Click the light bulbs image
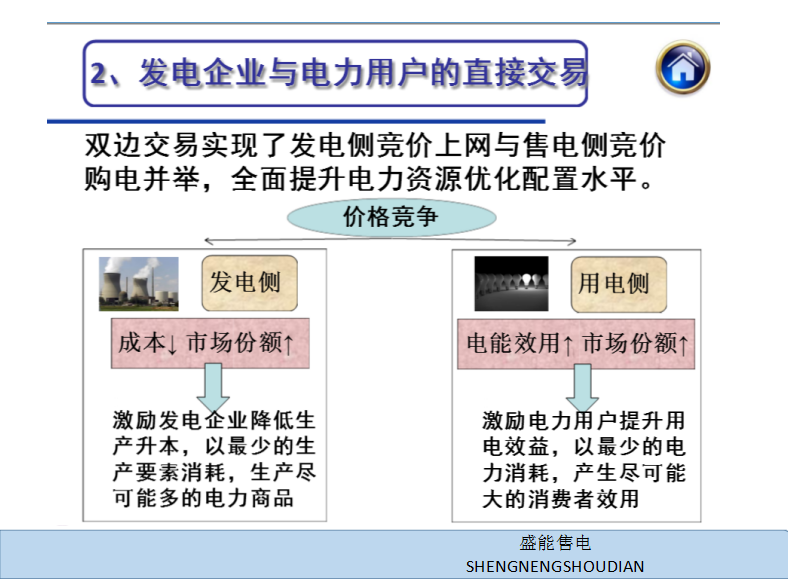Image resolution: width=788 pixels, height=579 pixels. (512, 283)
